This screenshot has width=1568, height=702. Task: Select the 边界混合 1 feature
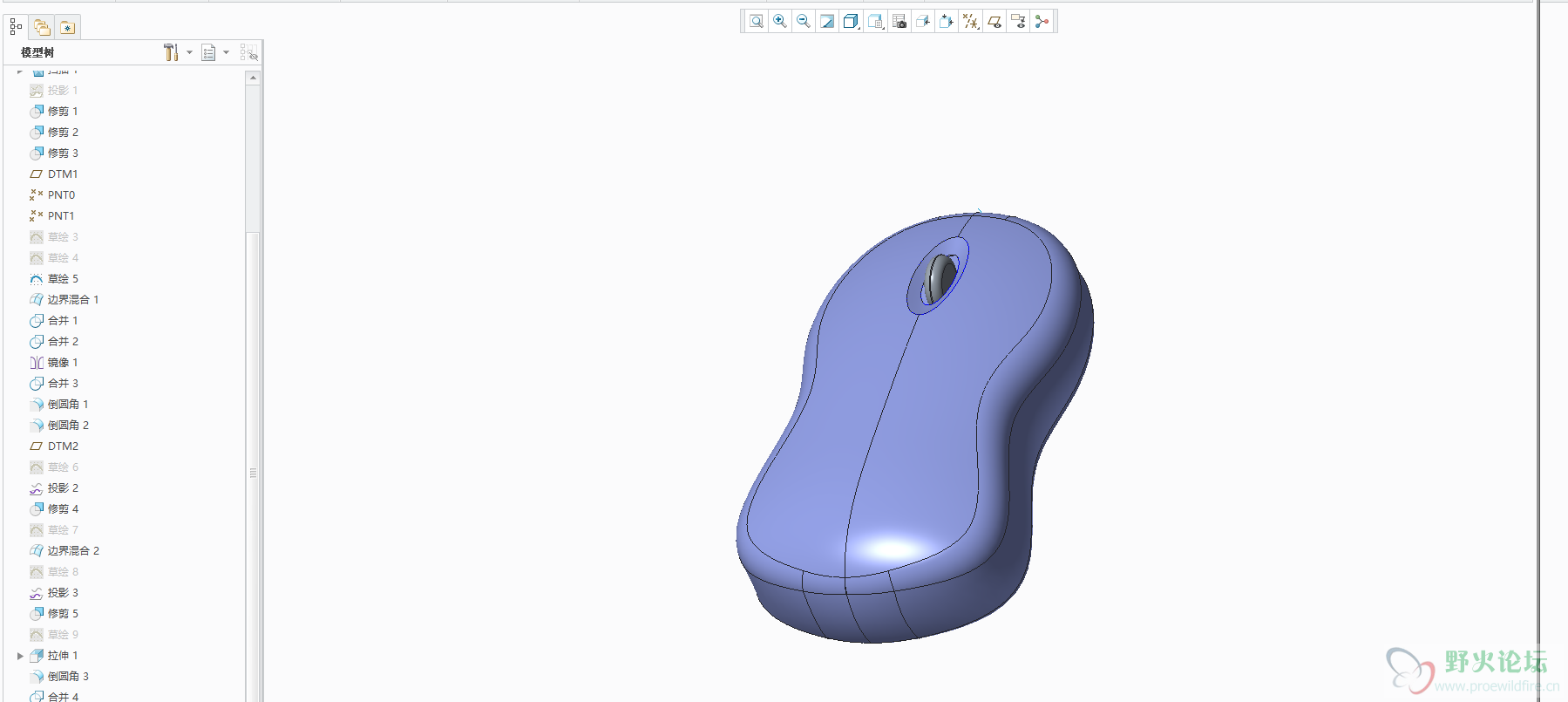pos(64,300)
